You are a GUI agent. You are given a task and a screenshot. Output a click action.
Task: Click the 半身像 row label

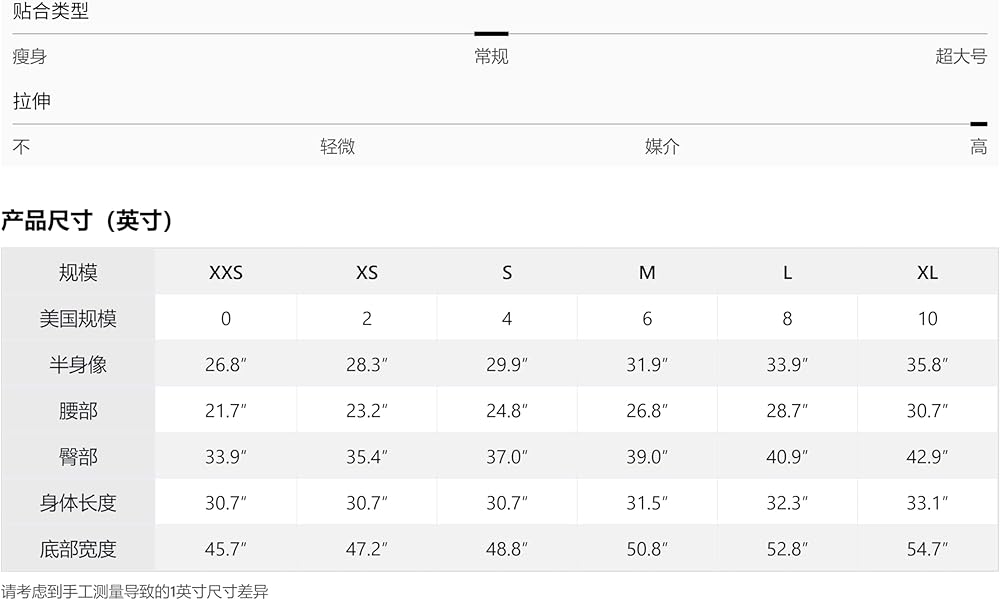(78, 365)
